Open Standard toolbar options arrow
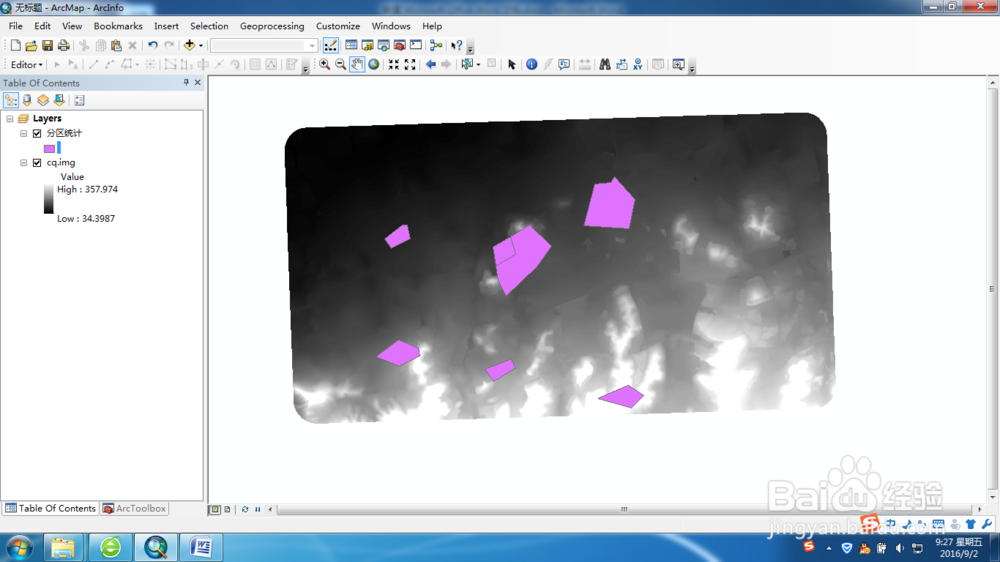 [x=470, y=48]
